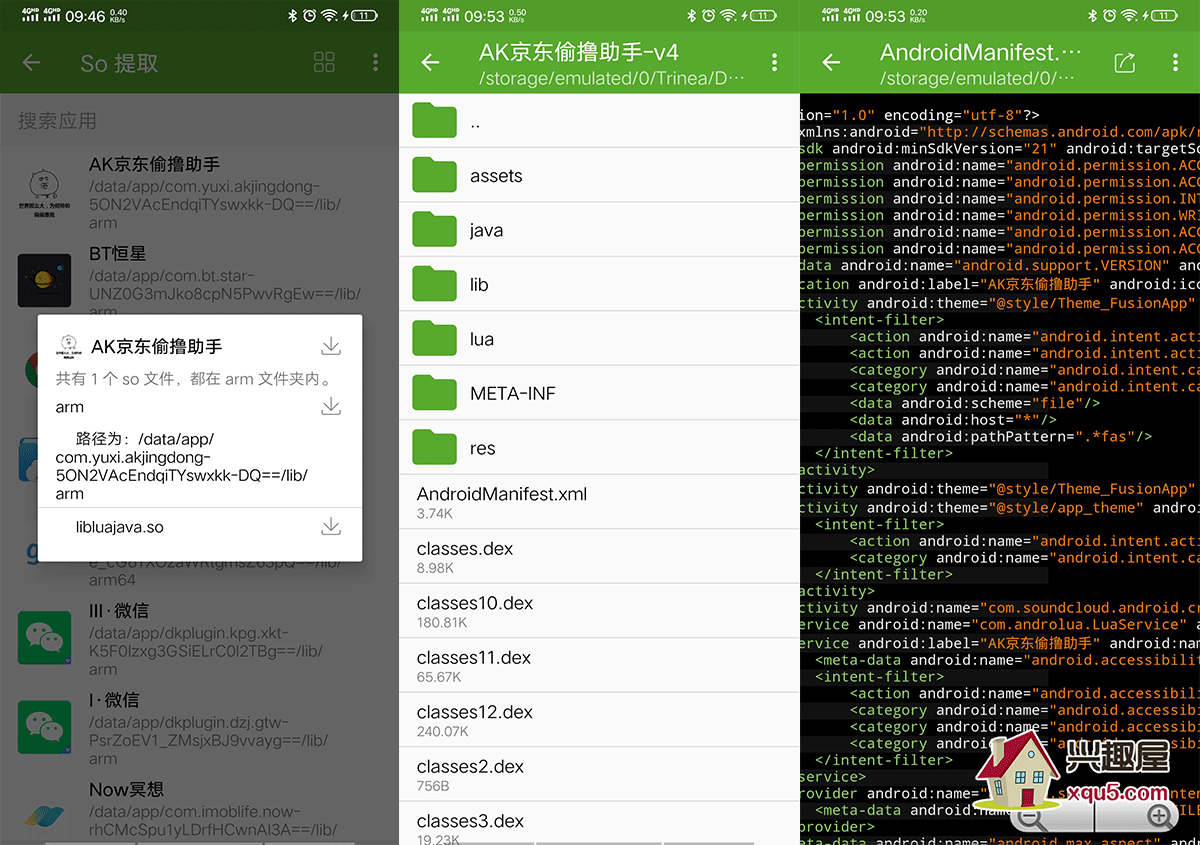This screenshot has height=845, width=1200.
Task: Tap the share/export icon in AndroidManifest viewer
Action: (x=1125, y=63)
